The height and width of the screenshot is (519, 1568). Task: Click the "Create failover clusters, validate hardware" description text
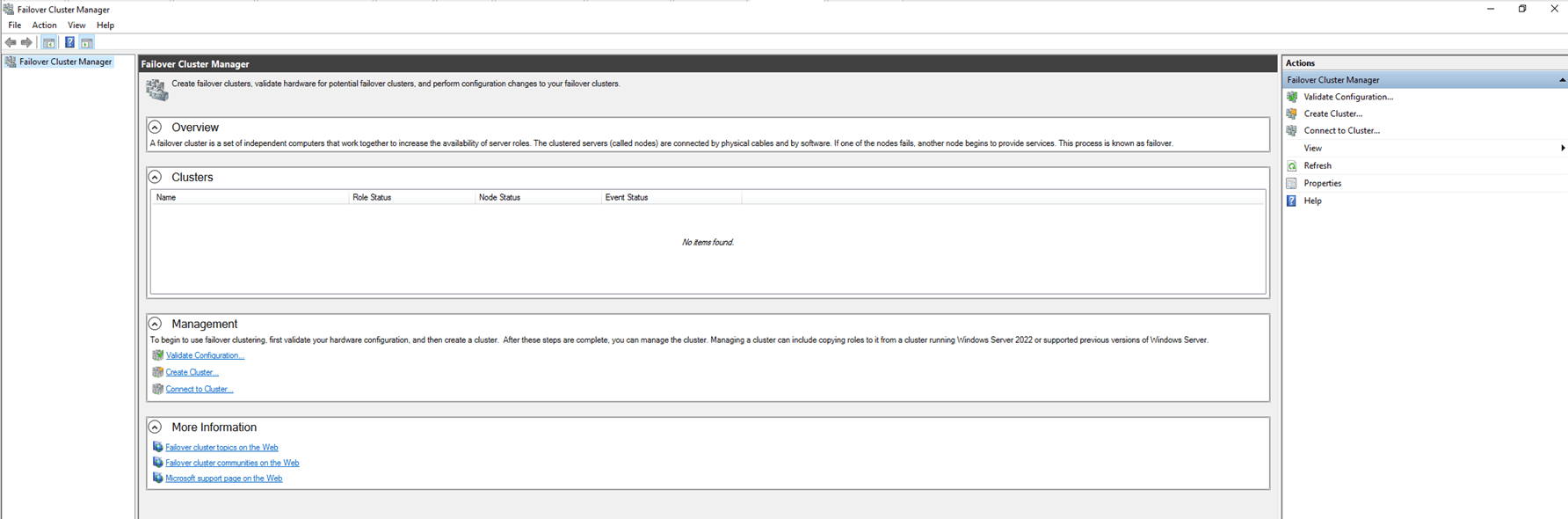(396, 84)
